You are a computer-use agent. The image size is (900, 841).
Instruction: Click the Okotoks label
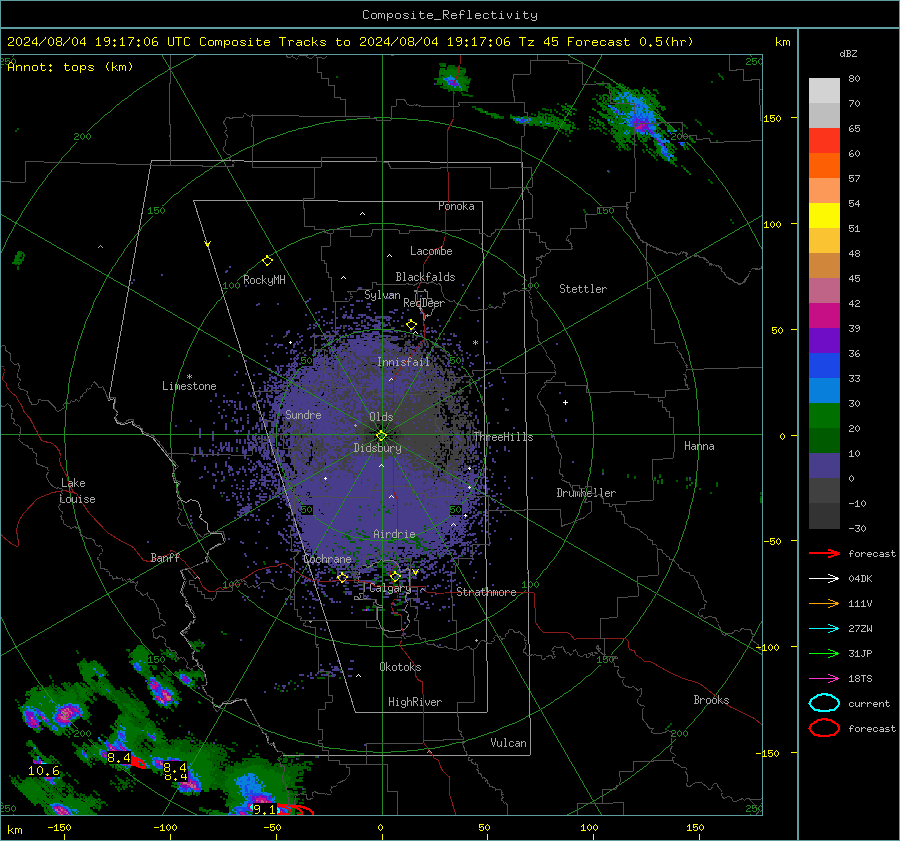coord(400,667)
